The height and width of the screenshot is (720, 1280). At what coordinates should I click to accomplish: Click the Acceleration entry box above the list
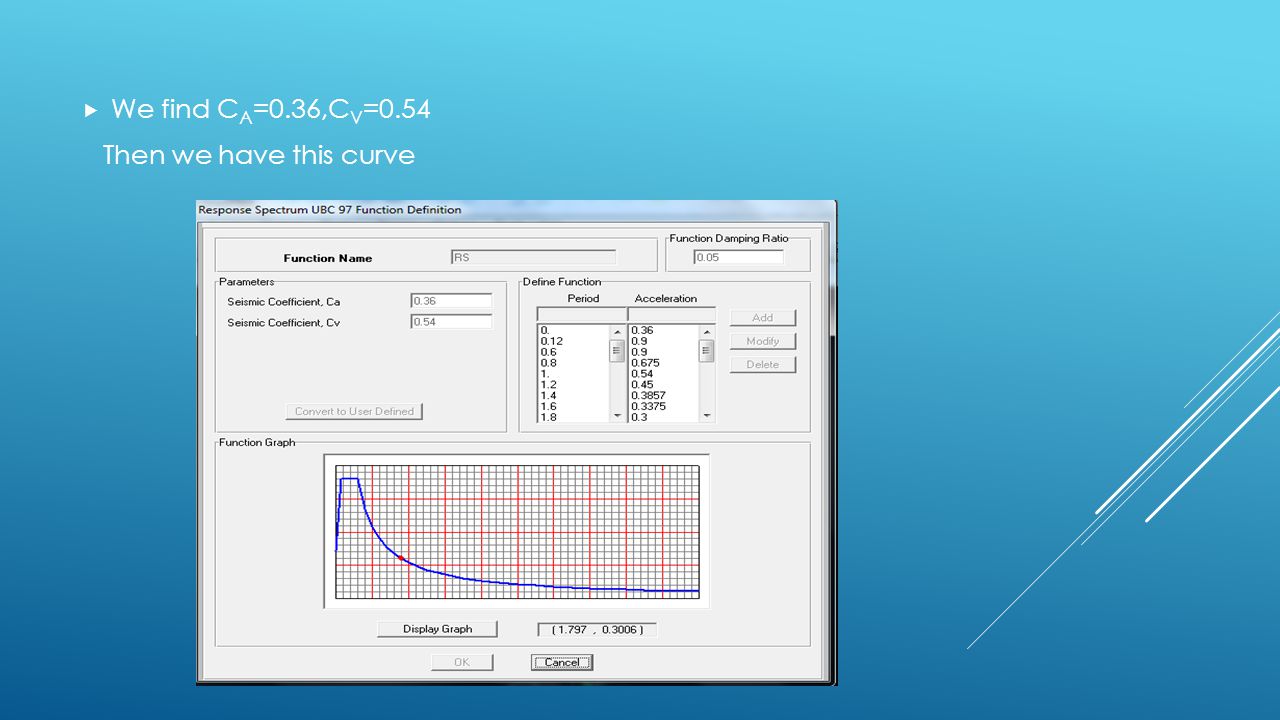pos(672,314)
